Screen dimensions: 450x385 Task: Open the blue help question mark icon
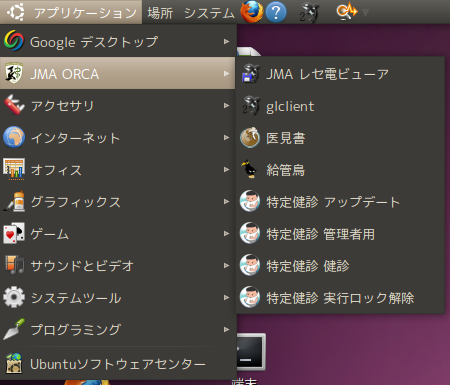point(276,12)
